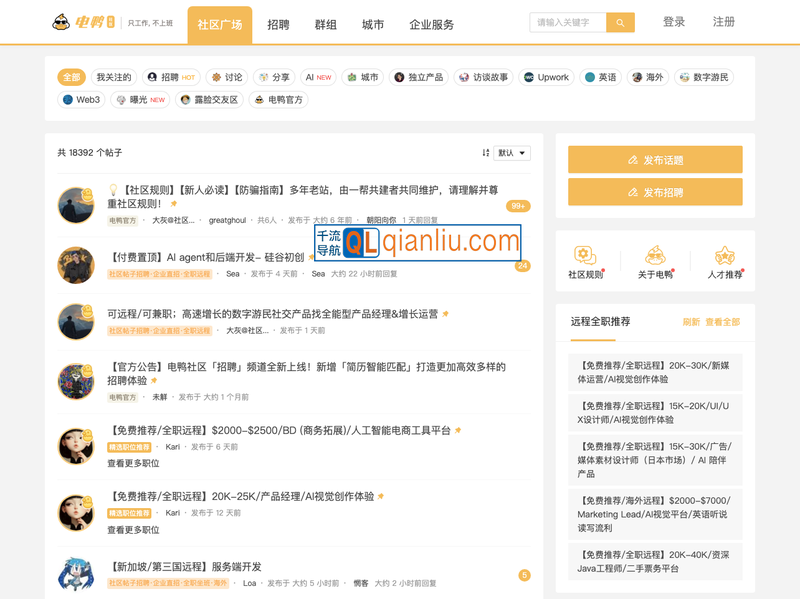Open the 社区规则 icon shortcut

coord(585,256)
